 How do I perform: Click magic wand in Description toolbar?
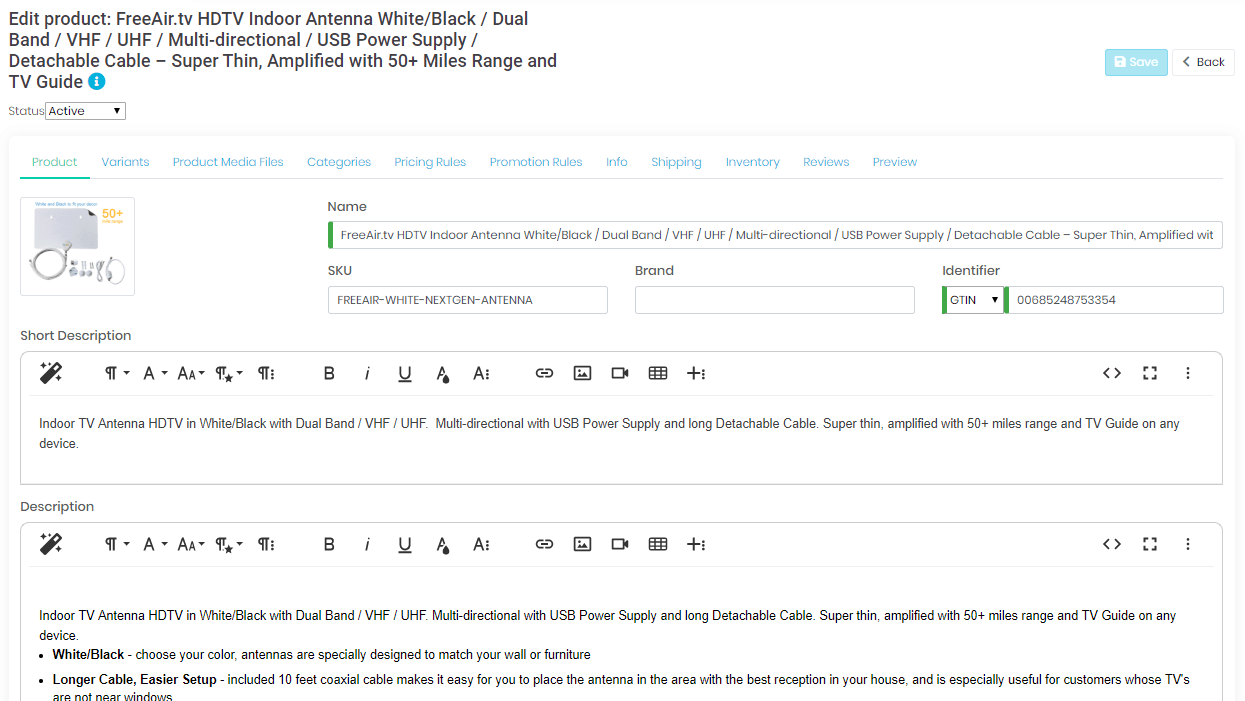(x=51, y=544)
